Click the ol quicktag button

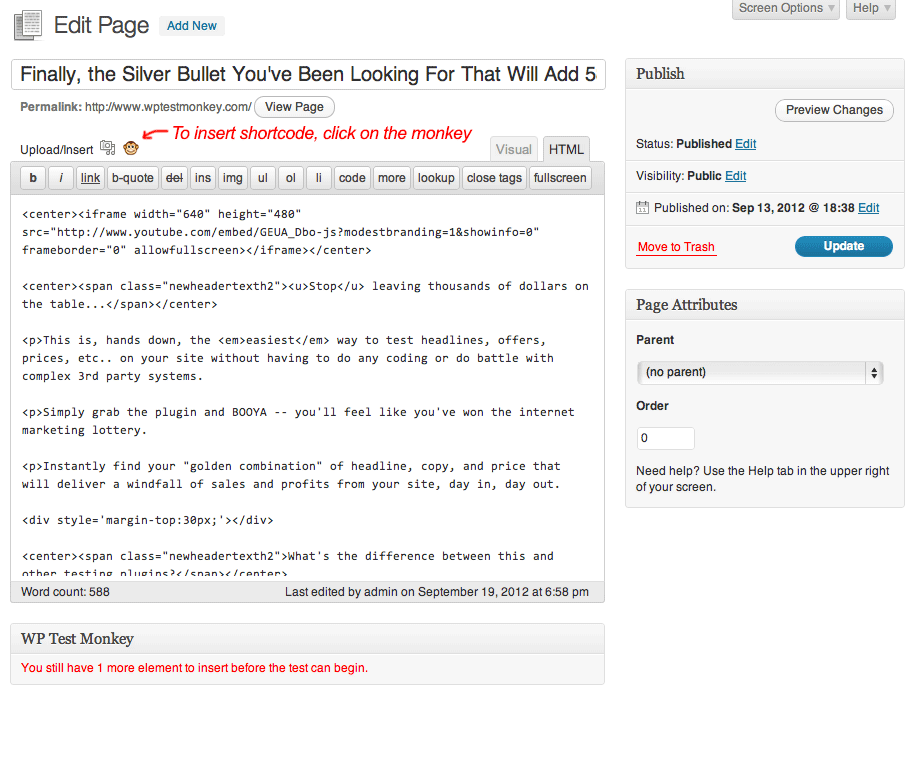pyautogui.click(x=291, y=178)
